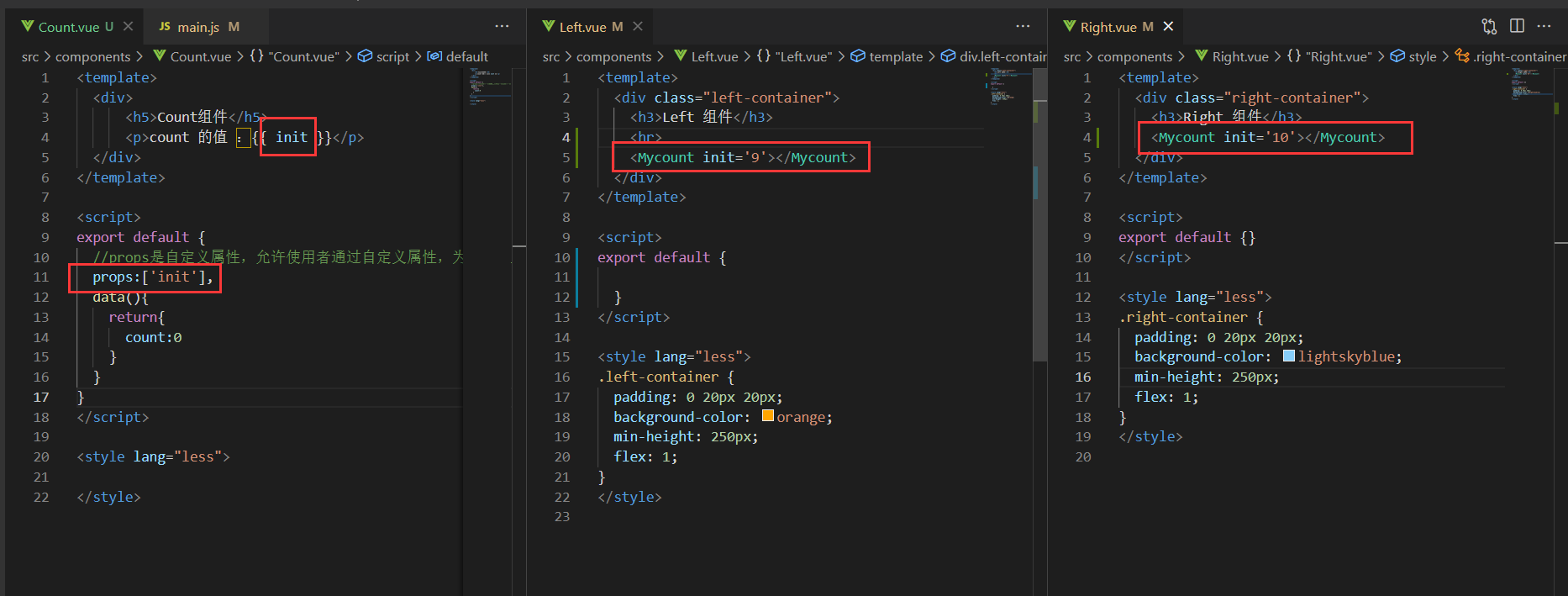
Task: Click the Left.vue vertical scrollbar
Action: point(1039,214)
